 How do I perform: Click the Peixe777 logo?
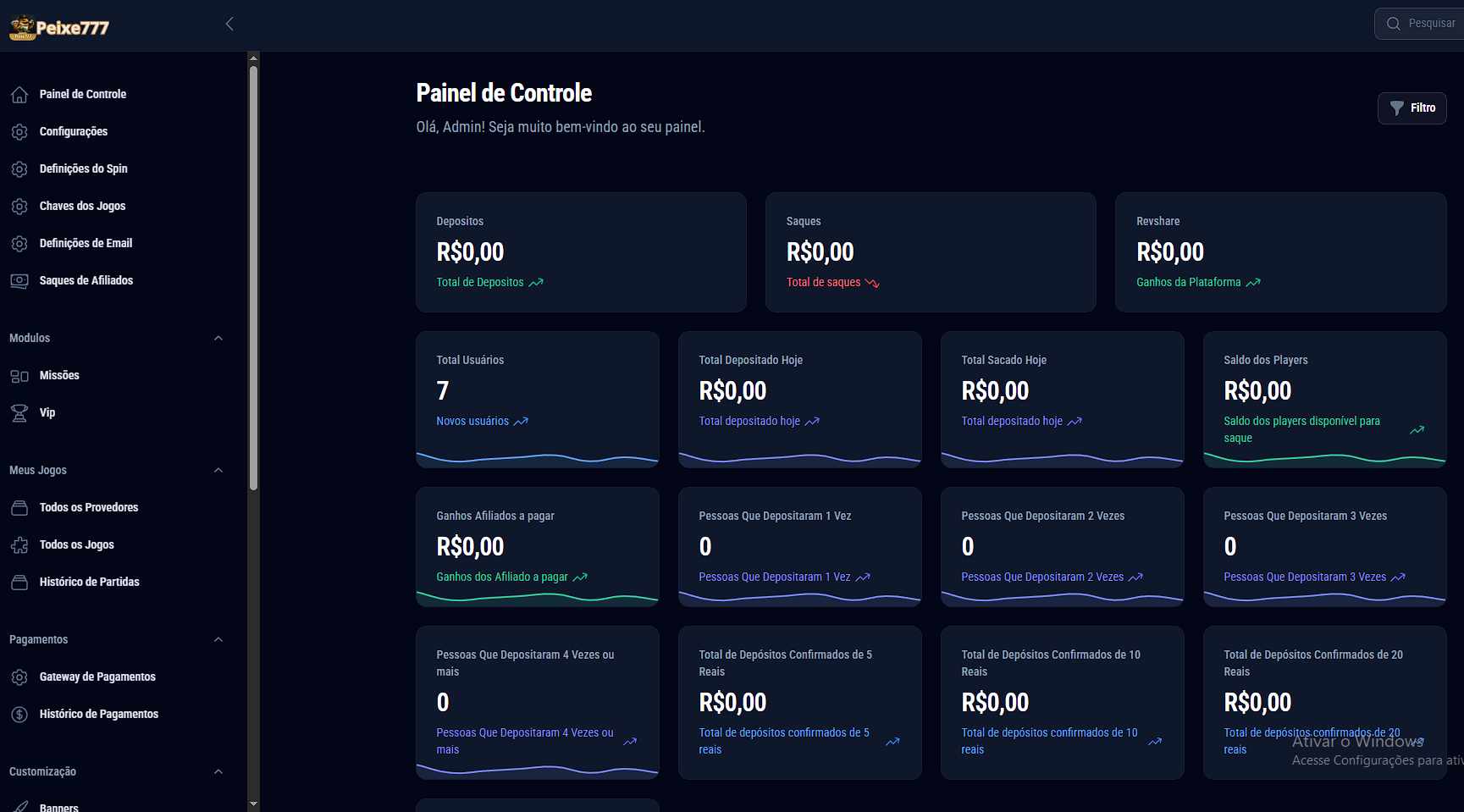click(59, 27)
